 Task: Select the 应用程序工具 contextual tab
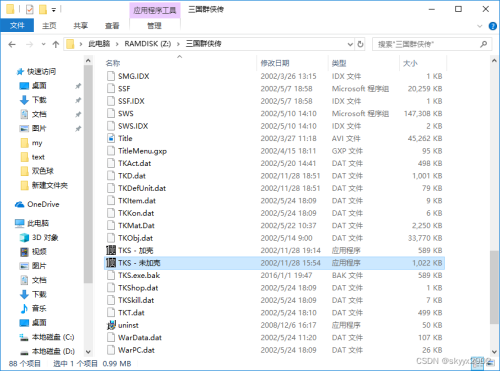(155, 10)
